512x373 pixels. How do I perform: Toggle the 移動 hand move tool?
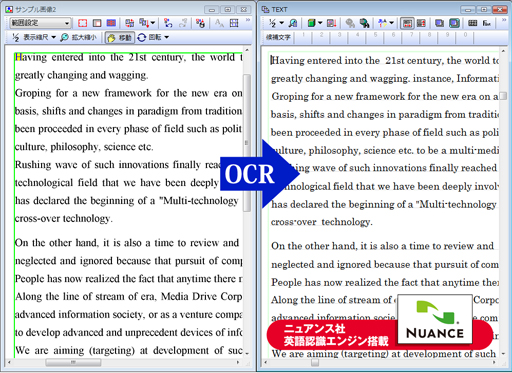(120, 38)
